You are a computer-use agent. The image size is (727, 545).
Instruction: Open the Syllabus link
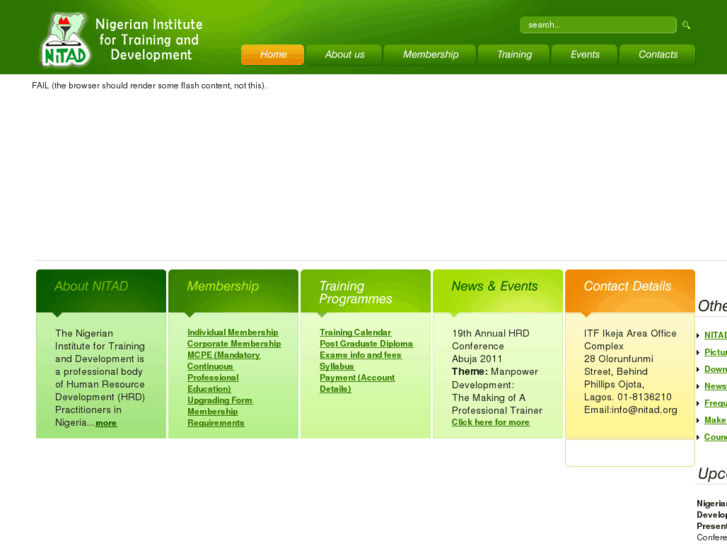point(337,366)
